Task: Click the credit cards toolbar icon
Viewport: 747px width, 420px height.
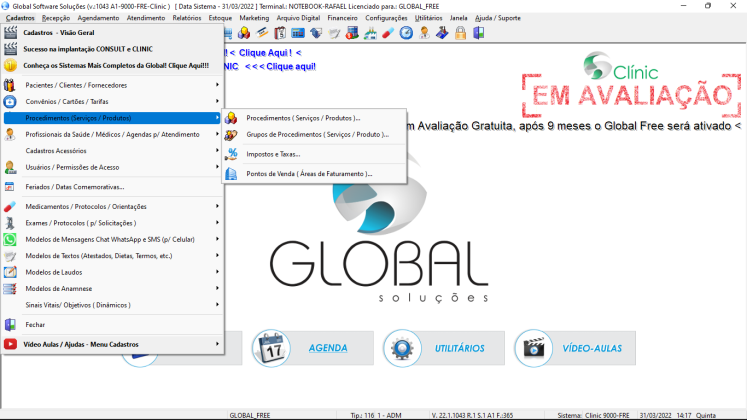Action: (x=262, y=33)
